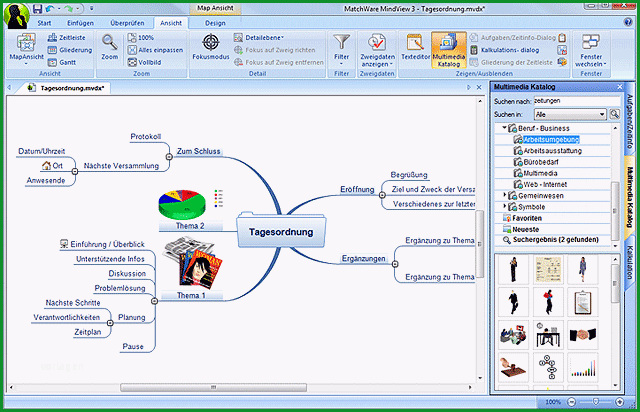Open the Detailebene dropdown
The width and height of the screenshot is (640, 412).
[x=259, y=38]
